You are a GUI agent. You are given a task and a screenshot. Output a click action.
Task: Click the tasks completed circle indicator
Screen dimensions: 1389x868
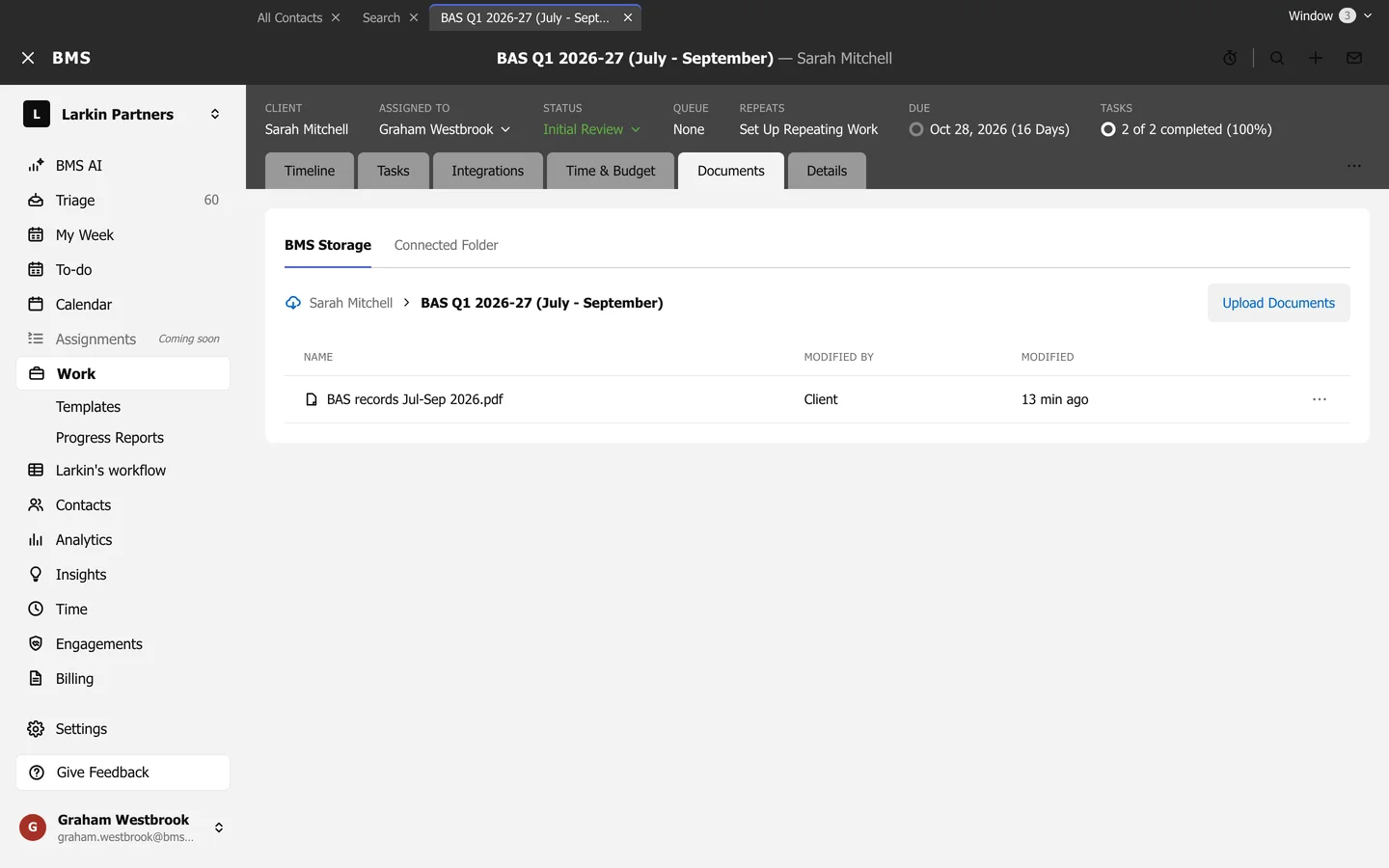[x=1108, y=129]
